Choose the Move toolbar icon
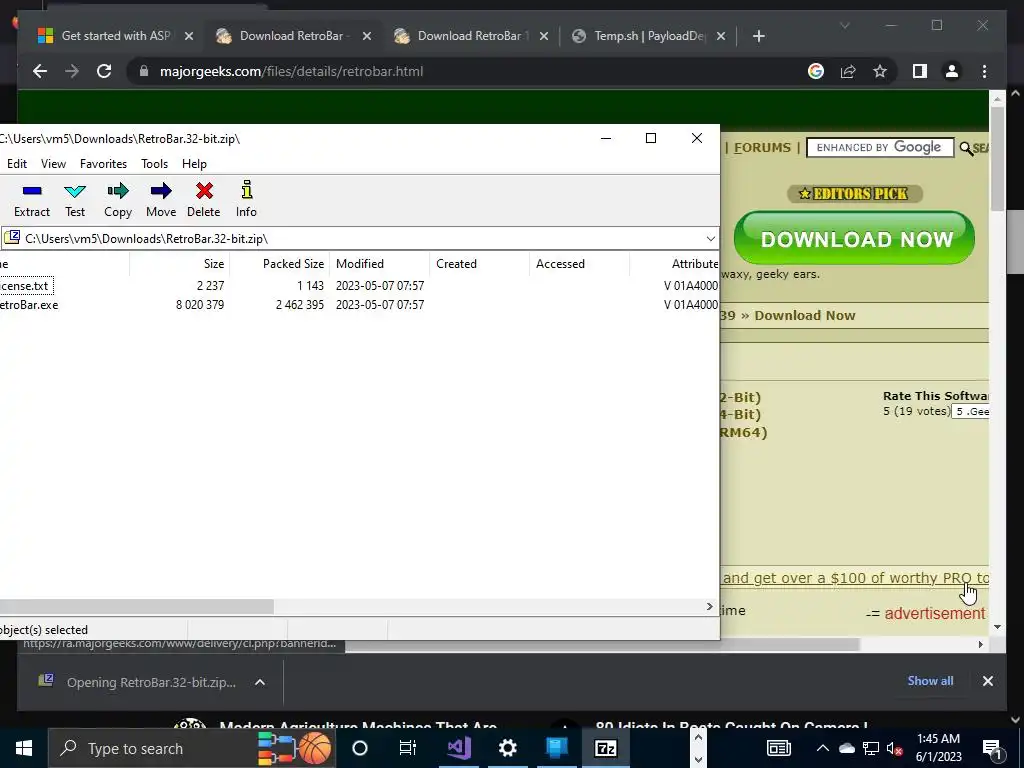Viewport: 1024px width, 768px height. [161, 200]
